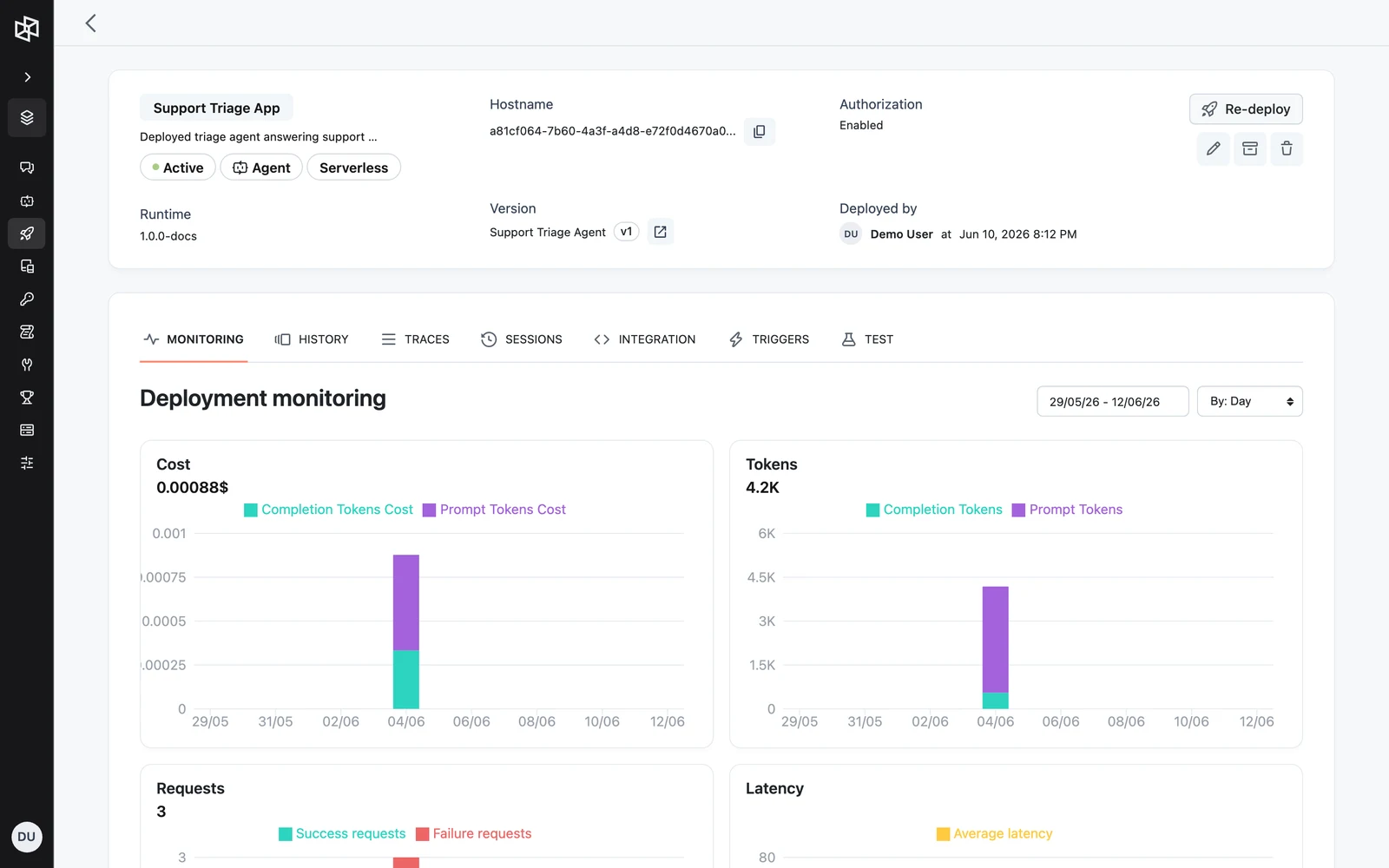Switch to the History tab

pos(312,339)
